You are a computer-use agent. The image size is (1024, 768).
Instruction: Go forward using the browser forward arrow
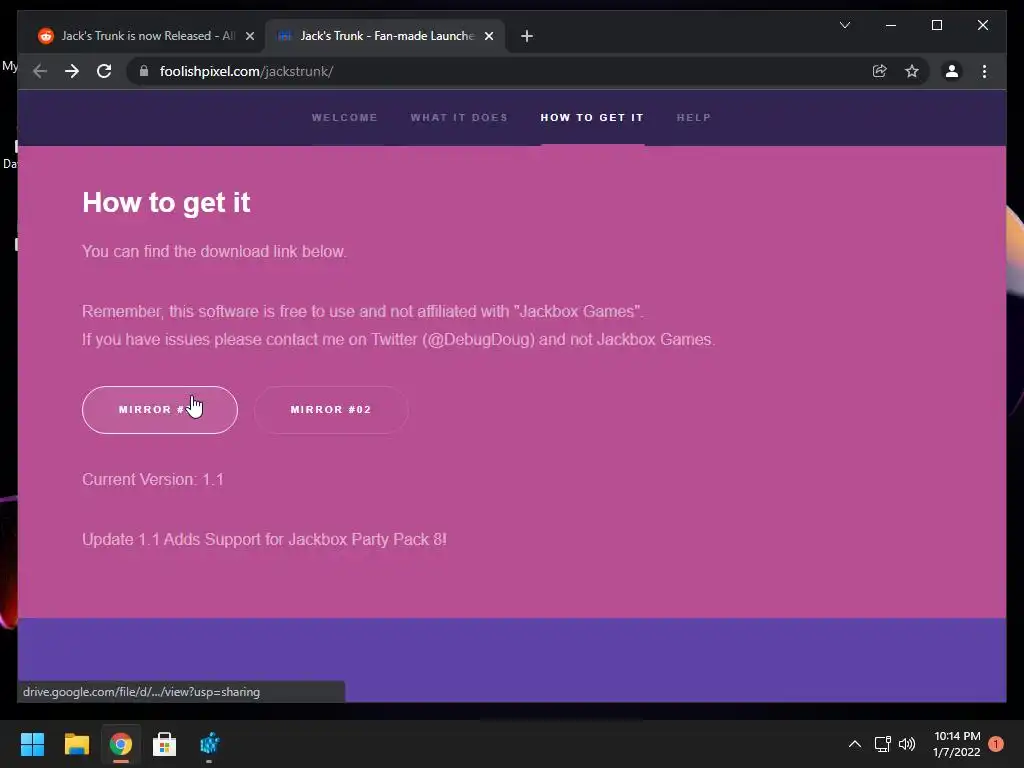pyautogui.click(x=72, y=71)
